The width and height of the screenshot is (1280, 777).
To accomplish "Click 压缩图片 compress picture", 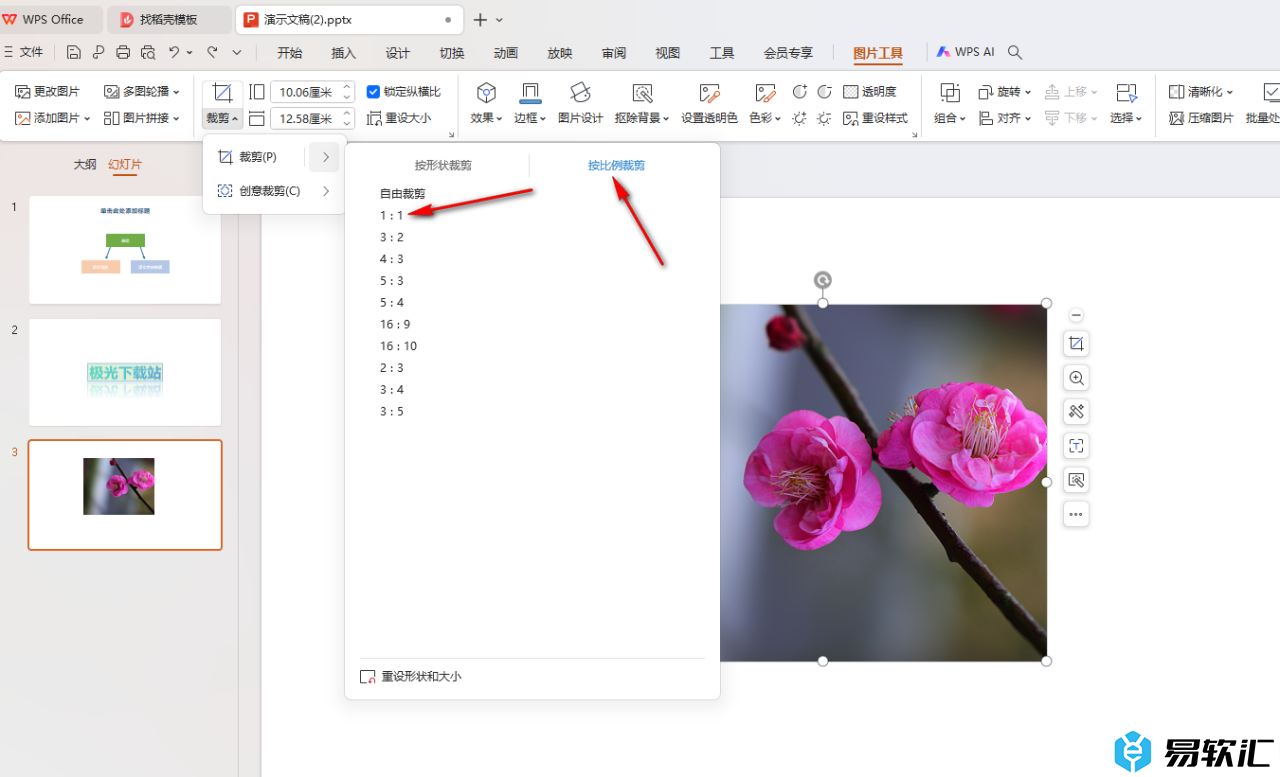I will 1201,118.
